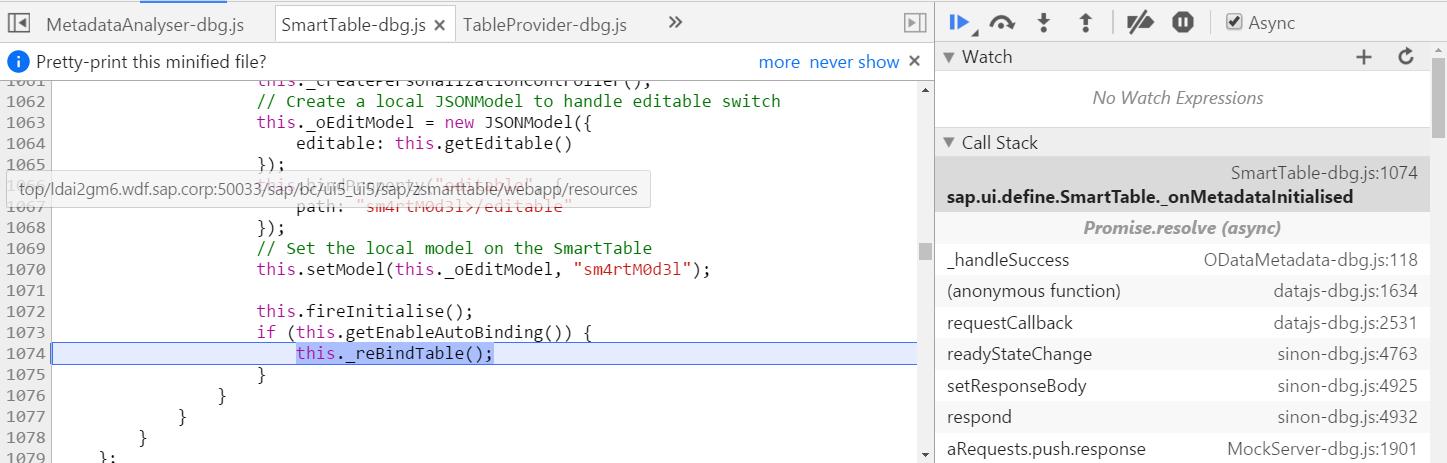The width and height of the screenshot is (1447, 463).
Task: Click the setModel sm4rtM0d3l line
Action: [x=483, y=269]
